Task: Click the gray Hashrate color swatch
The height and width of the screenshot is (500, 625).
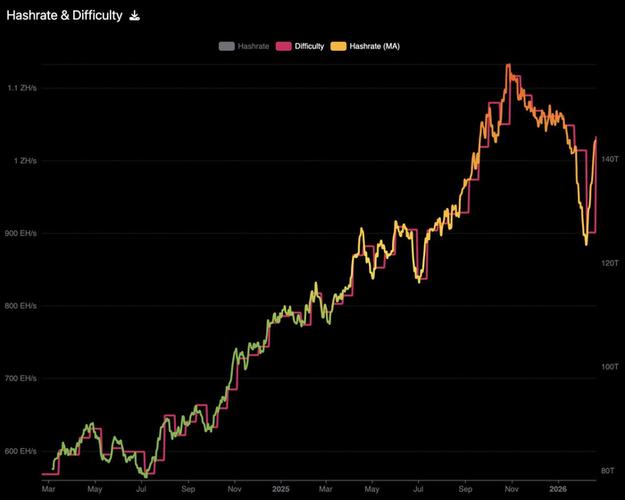Action: tap(226, 46)
